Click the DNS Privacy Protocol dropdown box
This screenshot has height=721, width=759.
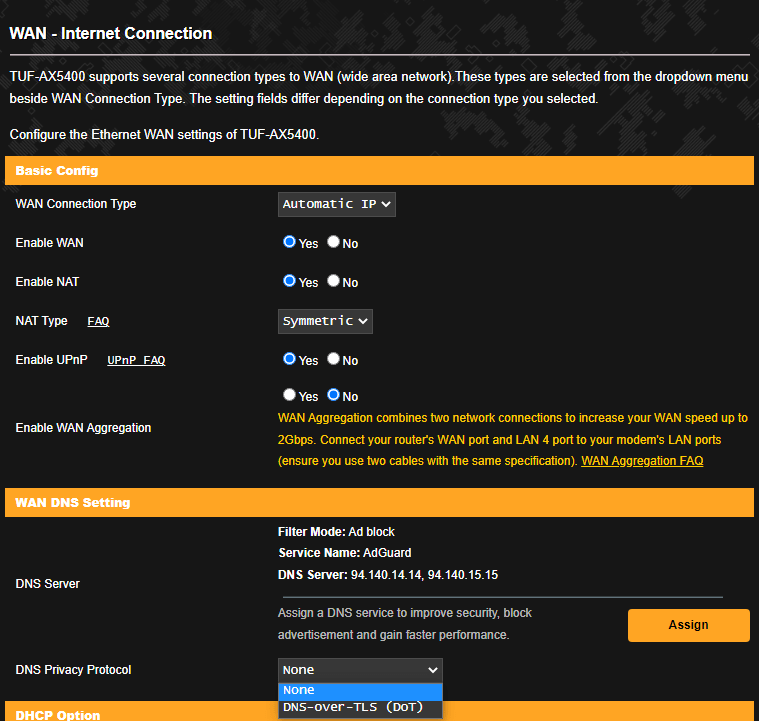point(360,670)
